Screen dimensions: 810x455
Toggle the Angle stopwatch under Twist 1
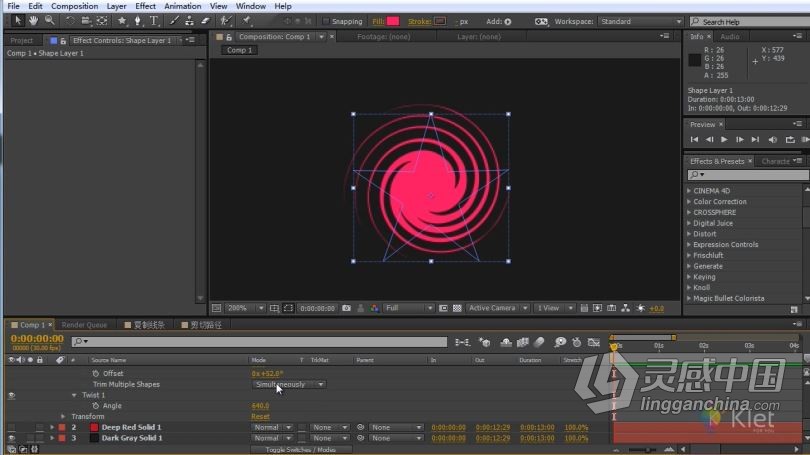[x=96, y=406]
